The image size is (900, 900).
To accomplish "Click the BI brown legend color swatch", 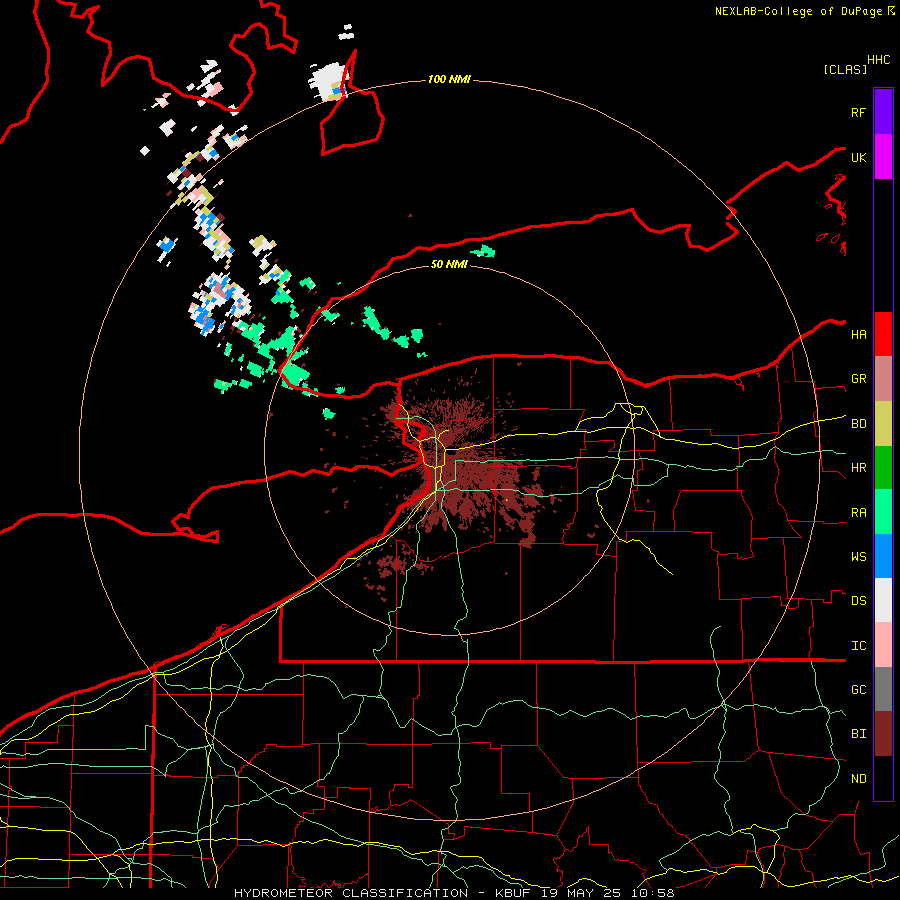I will click(x=883, y=734).
